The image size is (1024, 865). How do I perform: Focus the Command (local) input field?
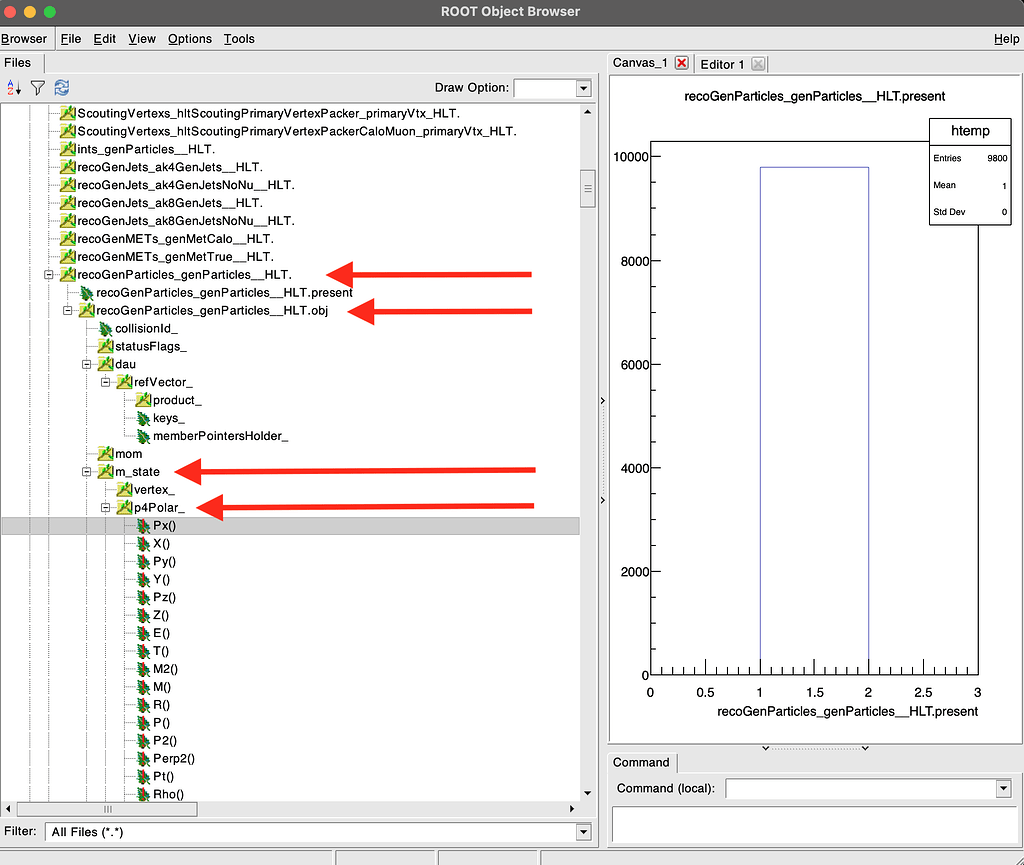click(860, 789)
